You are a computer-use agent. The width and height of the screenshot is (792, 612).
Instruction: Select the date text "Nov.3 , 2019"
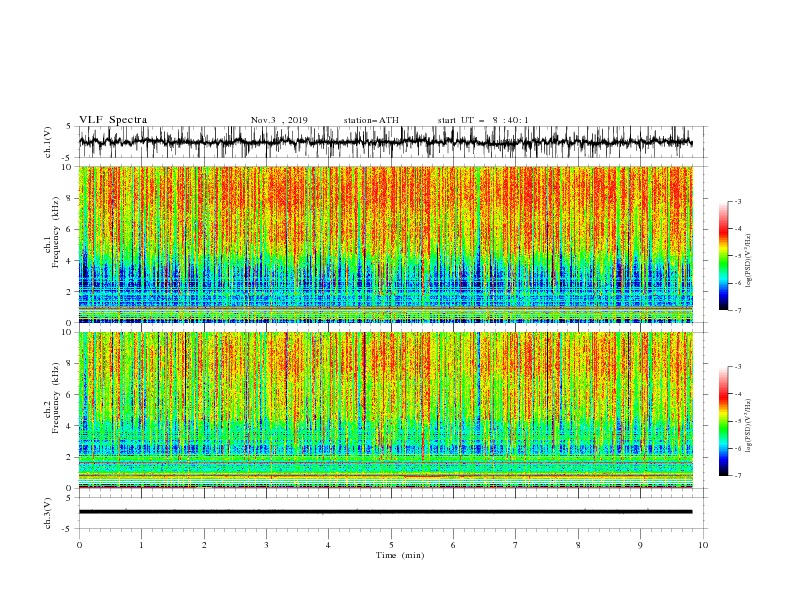(279, 120)
